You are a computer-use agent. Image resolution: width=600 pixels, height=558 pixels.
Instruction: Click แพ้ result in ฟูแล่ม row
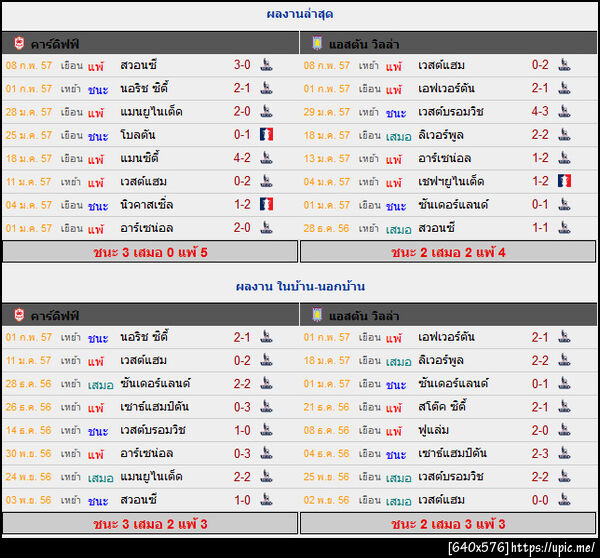pos(394,431)
